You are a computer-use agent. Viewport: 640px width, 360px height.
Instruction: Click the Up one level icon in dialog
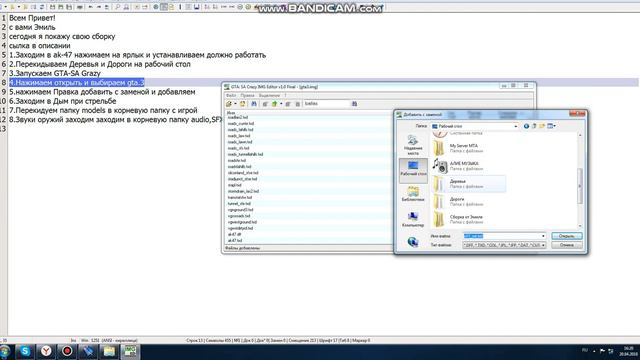point(534,126)
